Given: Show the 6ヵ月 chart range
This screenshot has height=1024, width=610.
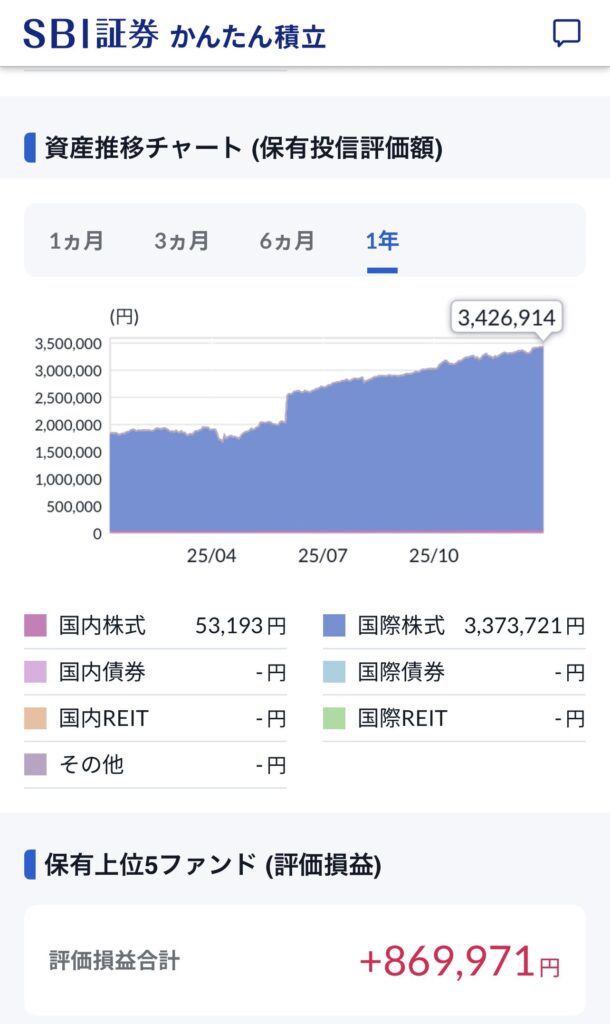Looking at the screenshot, I should coord(286,241).
